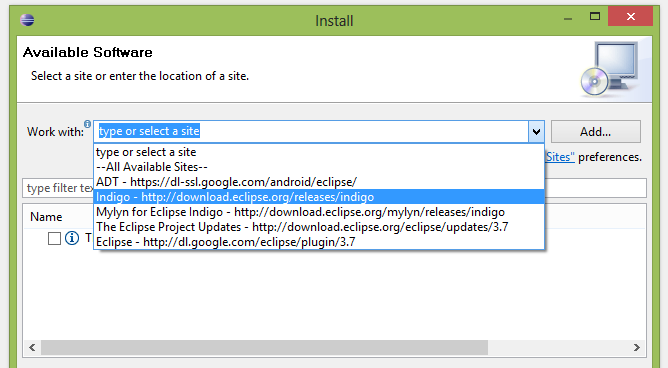Pick the ADT dl-ssl.google.com site

pos(319,182)
